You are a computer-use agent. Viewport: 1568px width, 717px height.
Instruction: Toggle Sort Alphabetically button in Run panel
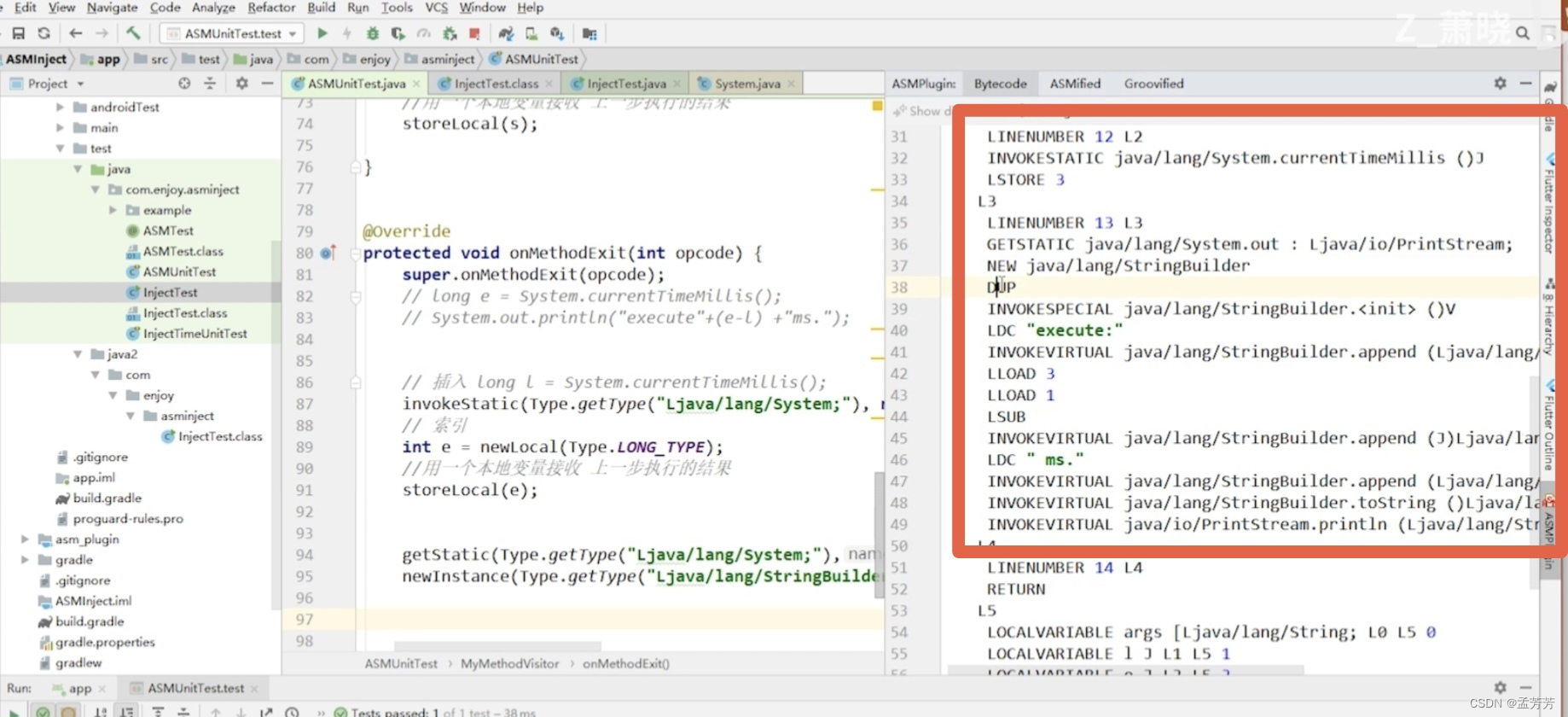pos(101,711)
